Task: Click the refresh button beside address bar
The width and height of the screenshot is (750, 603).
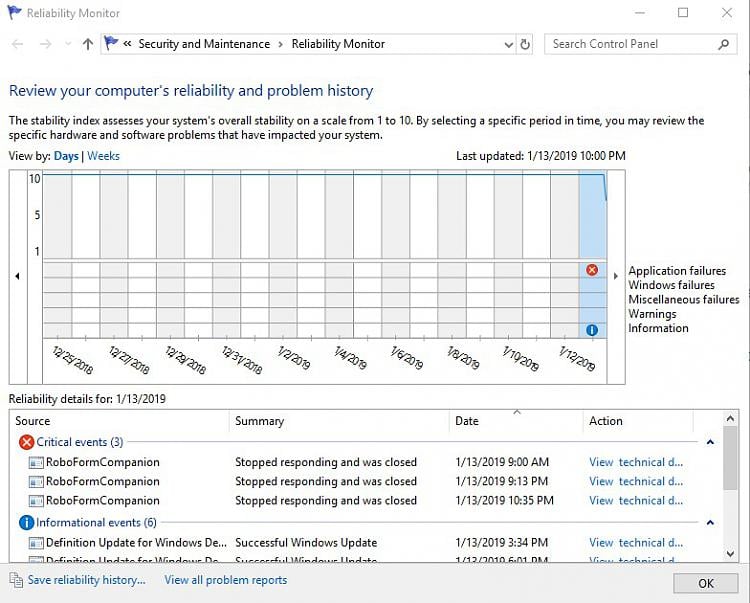Action: [x=526, y=44]
